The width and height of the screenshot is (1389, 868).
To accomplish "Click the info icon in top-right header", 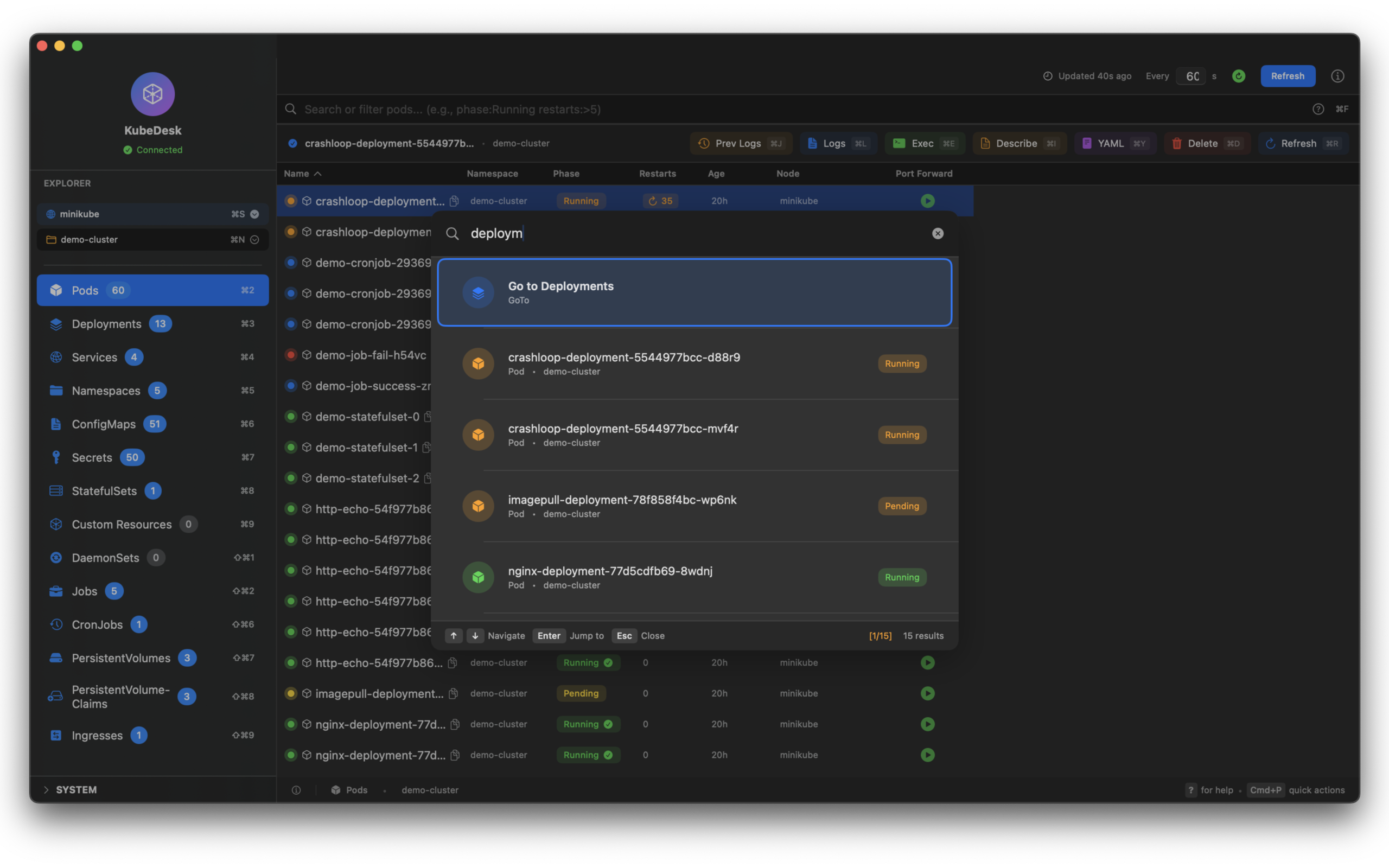I will 1337,76.
